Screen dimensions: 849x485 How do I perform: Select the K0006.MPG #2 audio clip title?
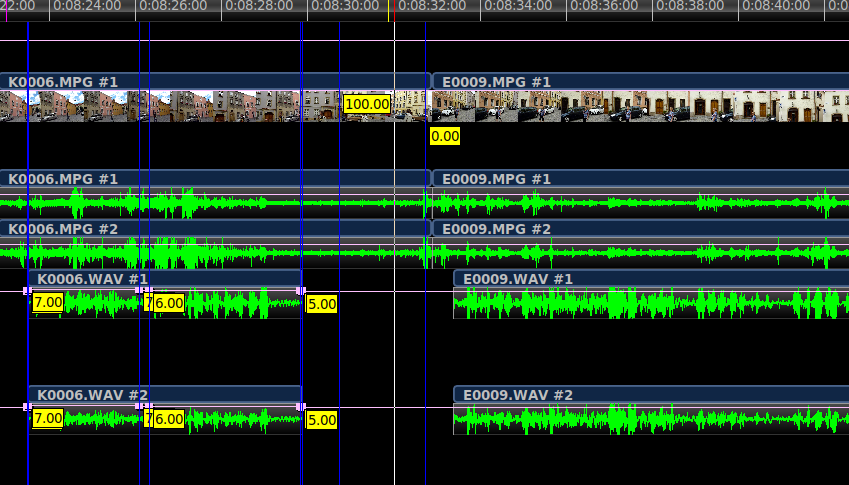point(63,229)
